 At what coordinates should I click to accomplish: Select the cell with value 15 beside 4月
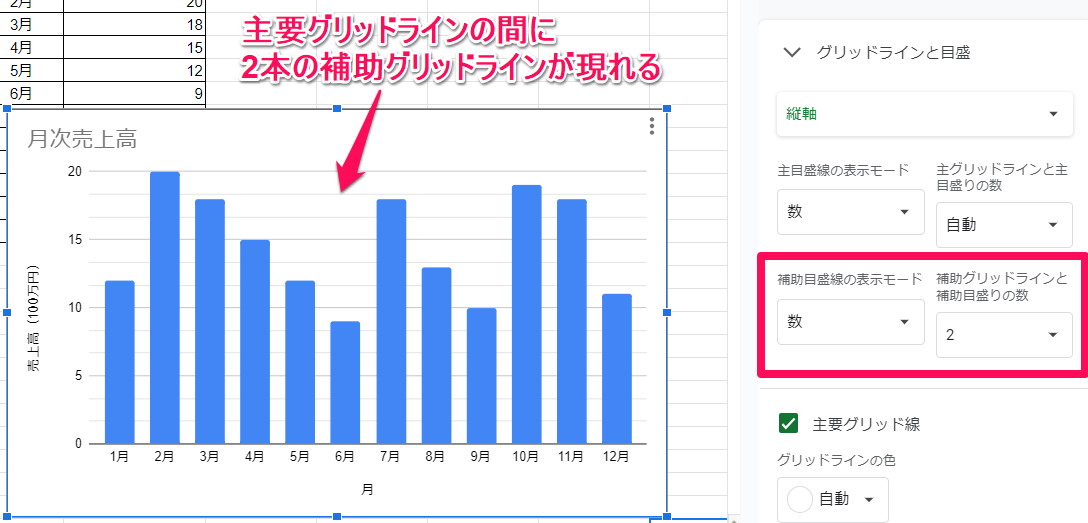click(135, 48)
